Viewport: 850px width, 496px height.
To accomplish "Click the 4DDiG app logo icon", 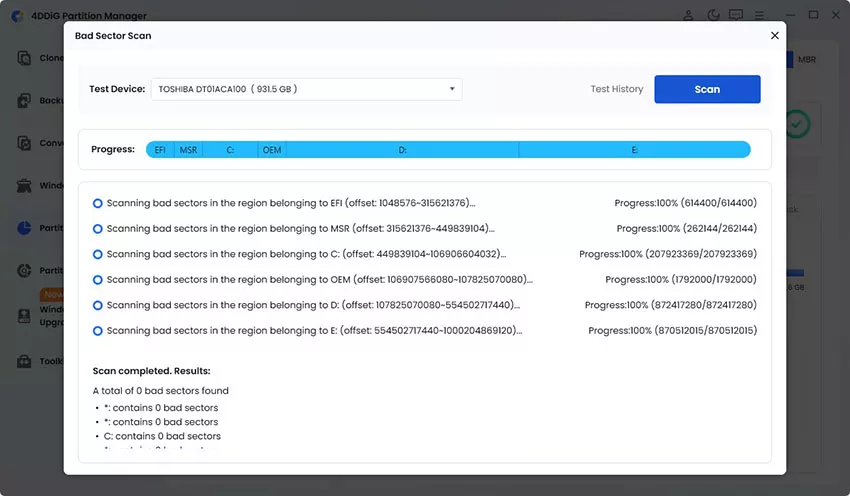I will pos(18,16).
